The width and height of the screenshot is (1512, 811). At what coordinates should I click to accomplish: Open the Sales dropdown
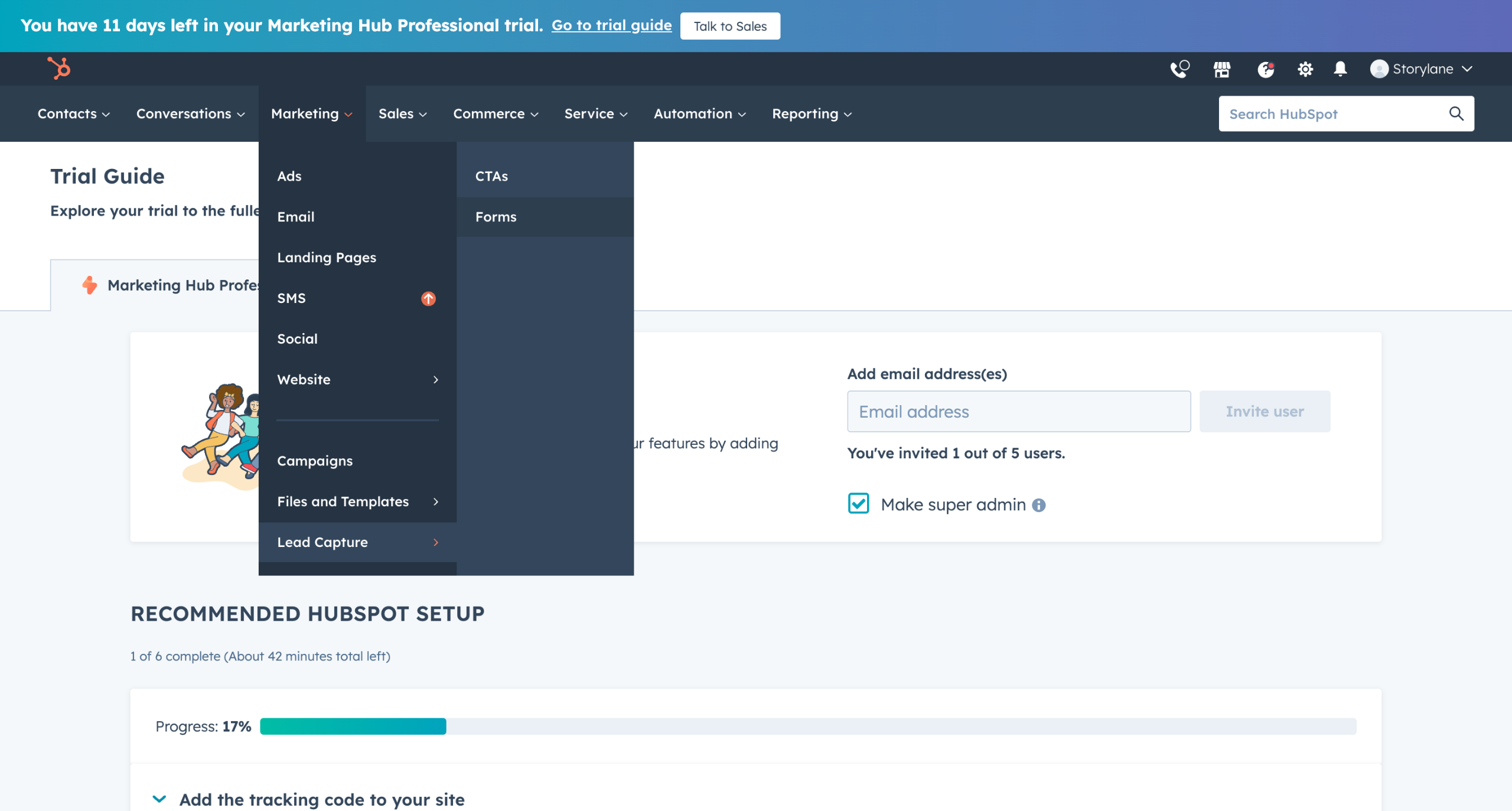(402, 113)
